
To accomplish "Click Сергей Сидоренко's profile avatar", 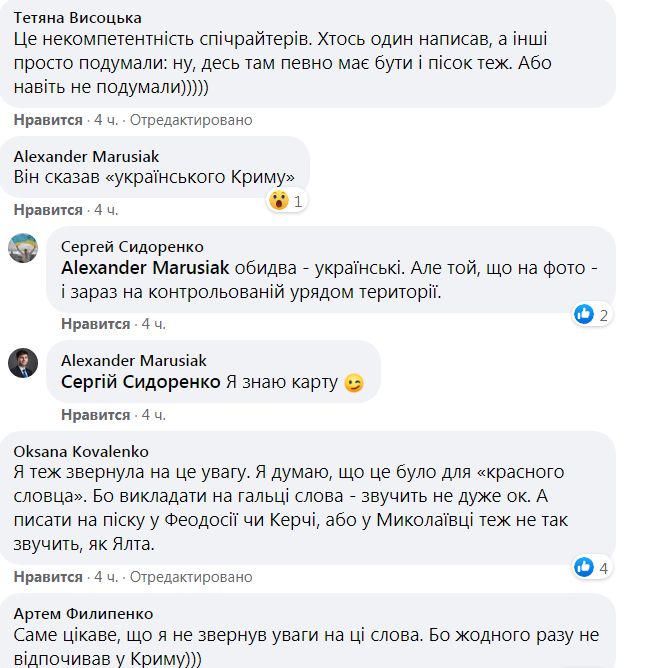I will point(24,248).
